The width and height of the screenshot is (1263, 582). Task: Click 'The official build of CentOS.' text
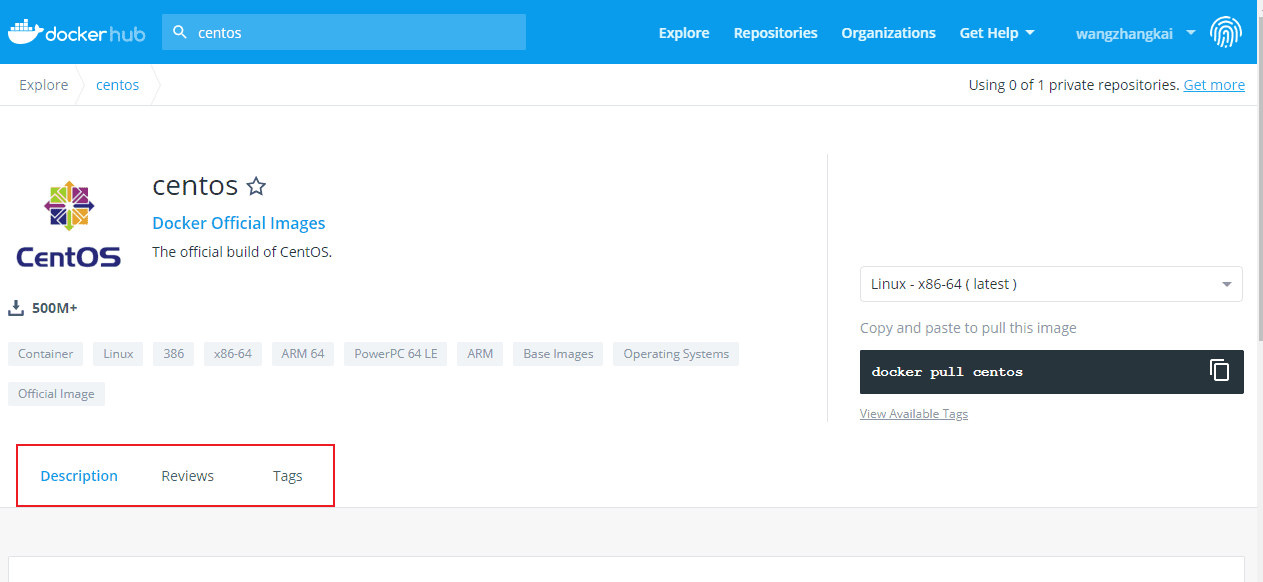pos(242,252)
